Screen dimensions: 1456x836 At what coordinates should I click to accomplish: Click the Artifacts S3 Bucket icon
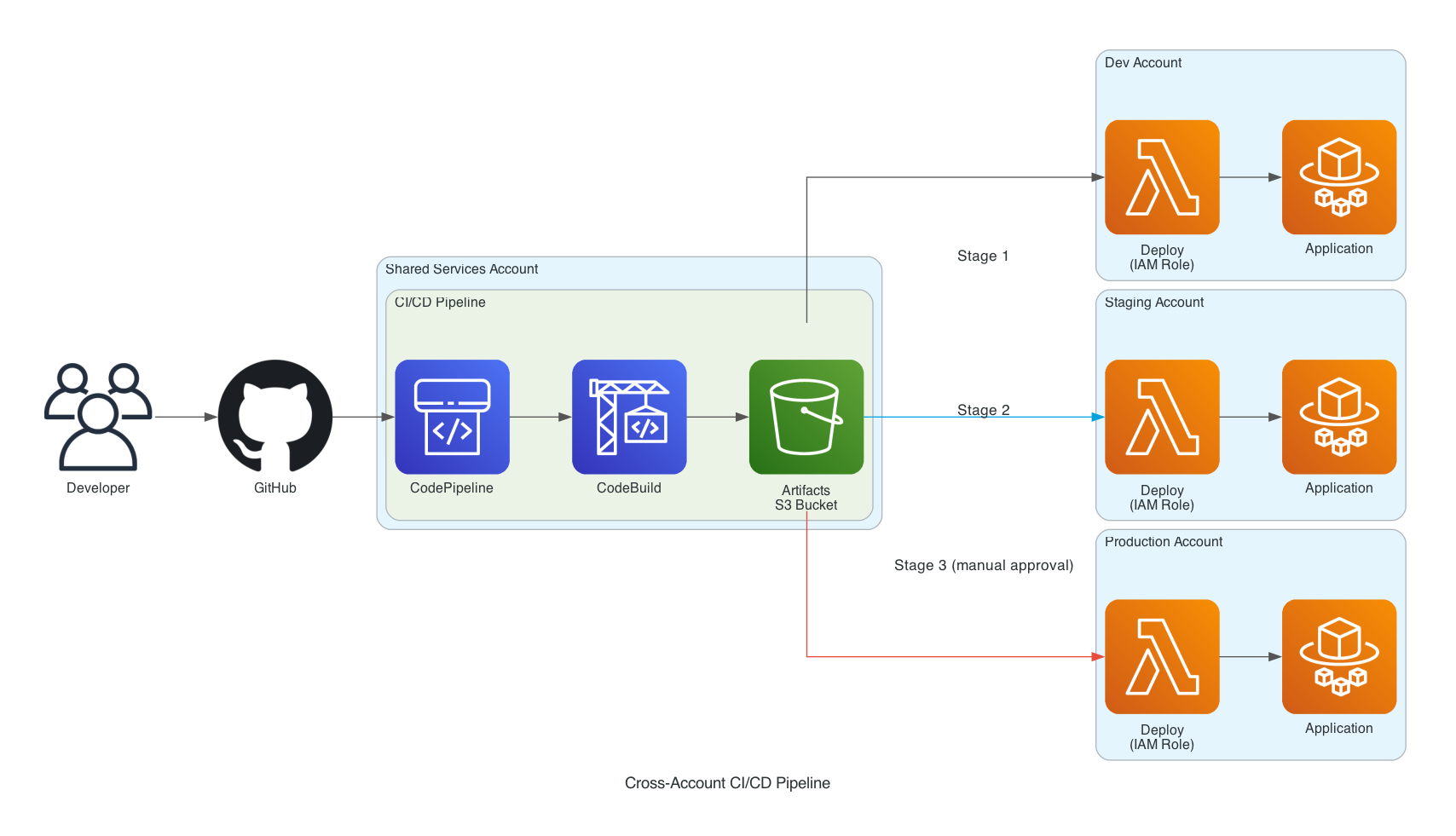coord(806,417)
